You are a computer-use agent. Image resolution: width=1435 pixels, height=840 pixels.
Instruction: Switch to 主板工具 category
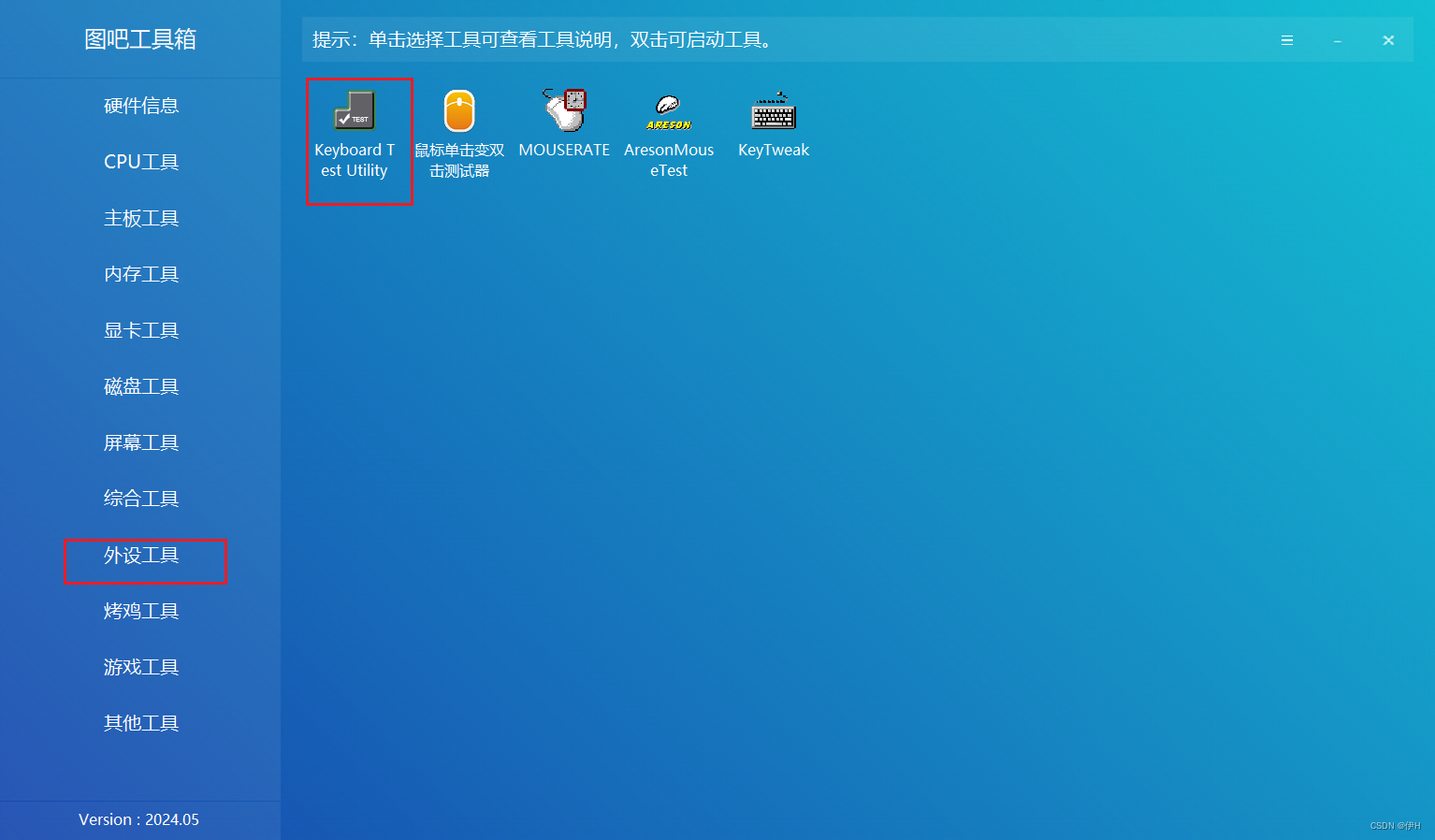point(141,218)
